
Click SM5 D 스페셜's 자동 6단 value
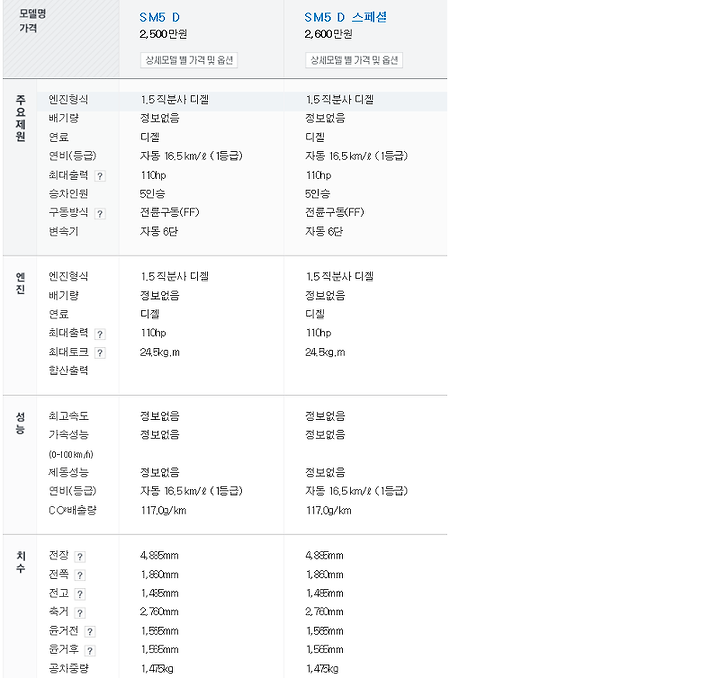point(324,231)
